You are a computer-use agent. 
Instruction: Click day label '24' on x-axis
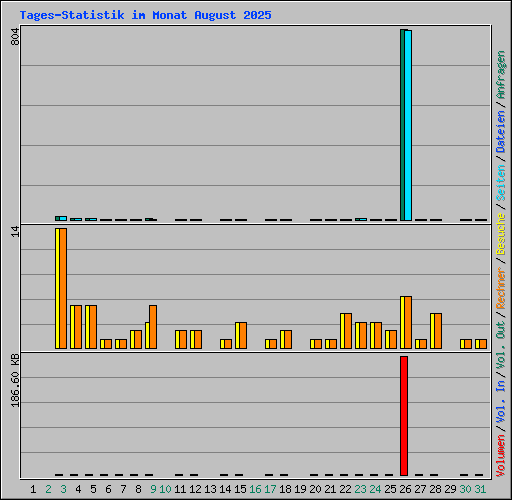pyautogui.click(x=375, y=489)
